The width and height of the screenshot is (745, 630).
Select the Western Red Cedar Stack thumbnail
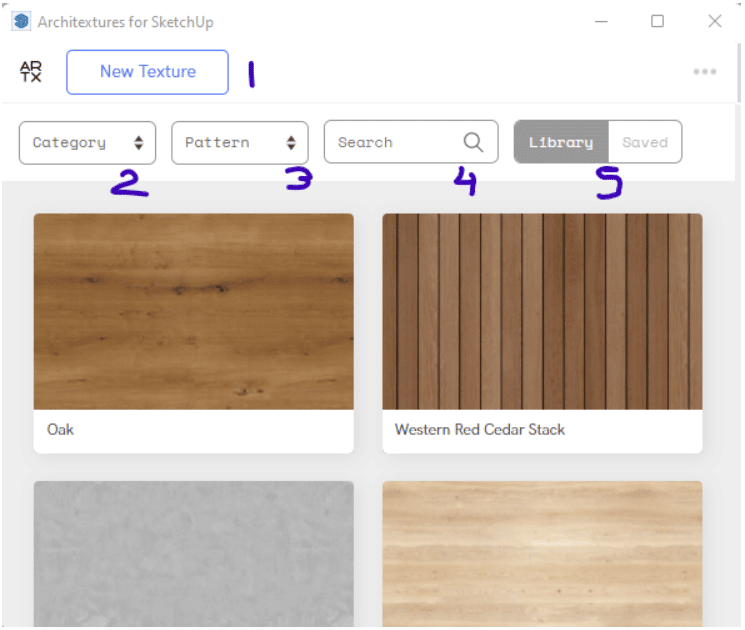pyautogui.click(x=542, y=312)
